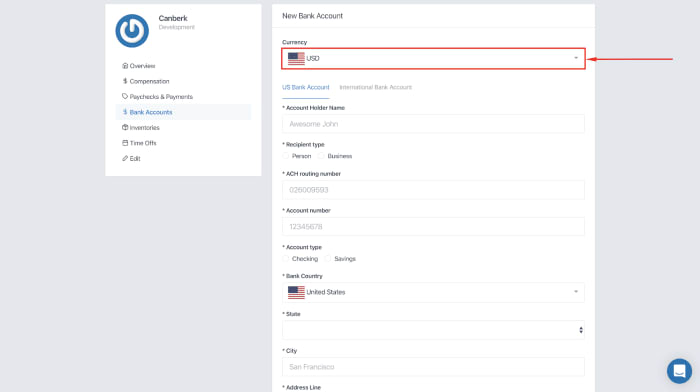This screenshot has width=700, height=392.
Task: Click the New Bank Account heading
Action: 312,16
